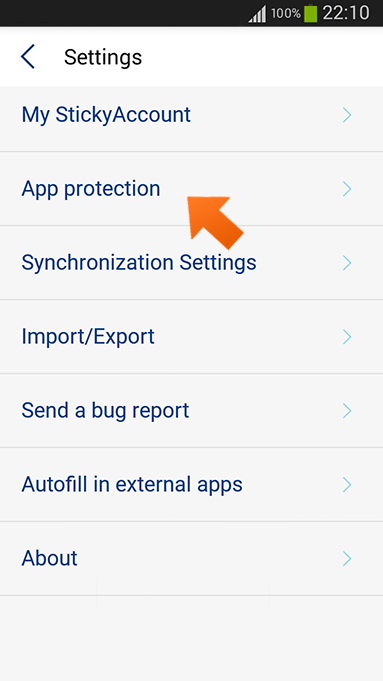383x681 pixels.
Task: Tap the 22:10 clock in status bar
Action: click(346, 13)
